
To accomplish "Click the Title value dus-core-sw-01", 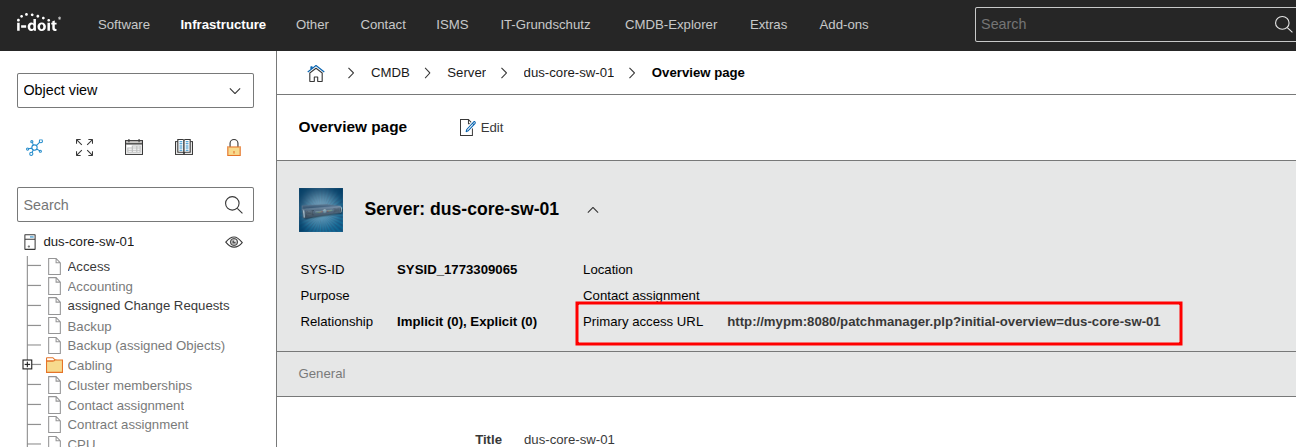I will point(569,440).
